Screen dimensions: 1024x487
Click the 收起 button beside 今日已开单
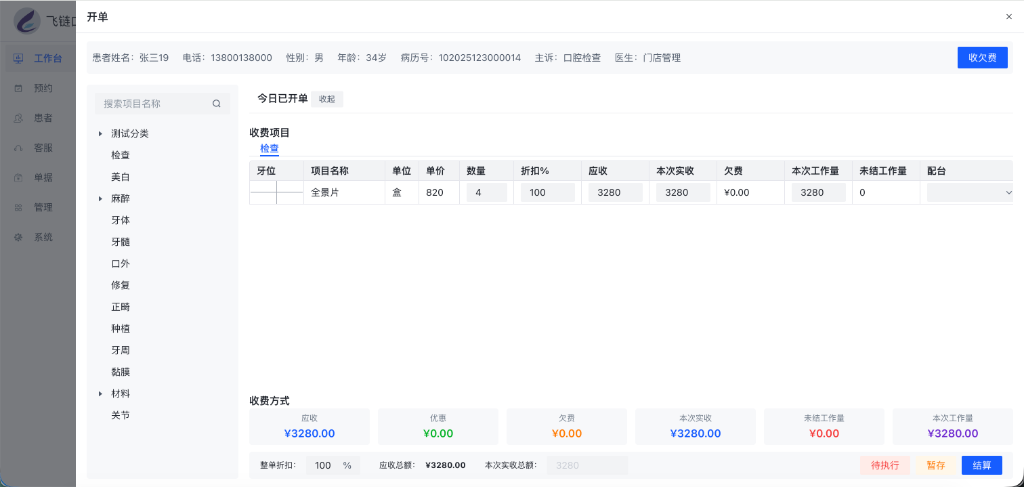pos(327,99)
